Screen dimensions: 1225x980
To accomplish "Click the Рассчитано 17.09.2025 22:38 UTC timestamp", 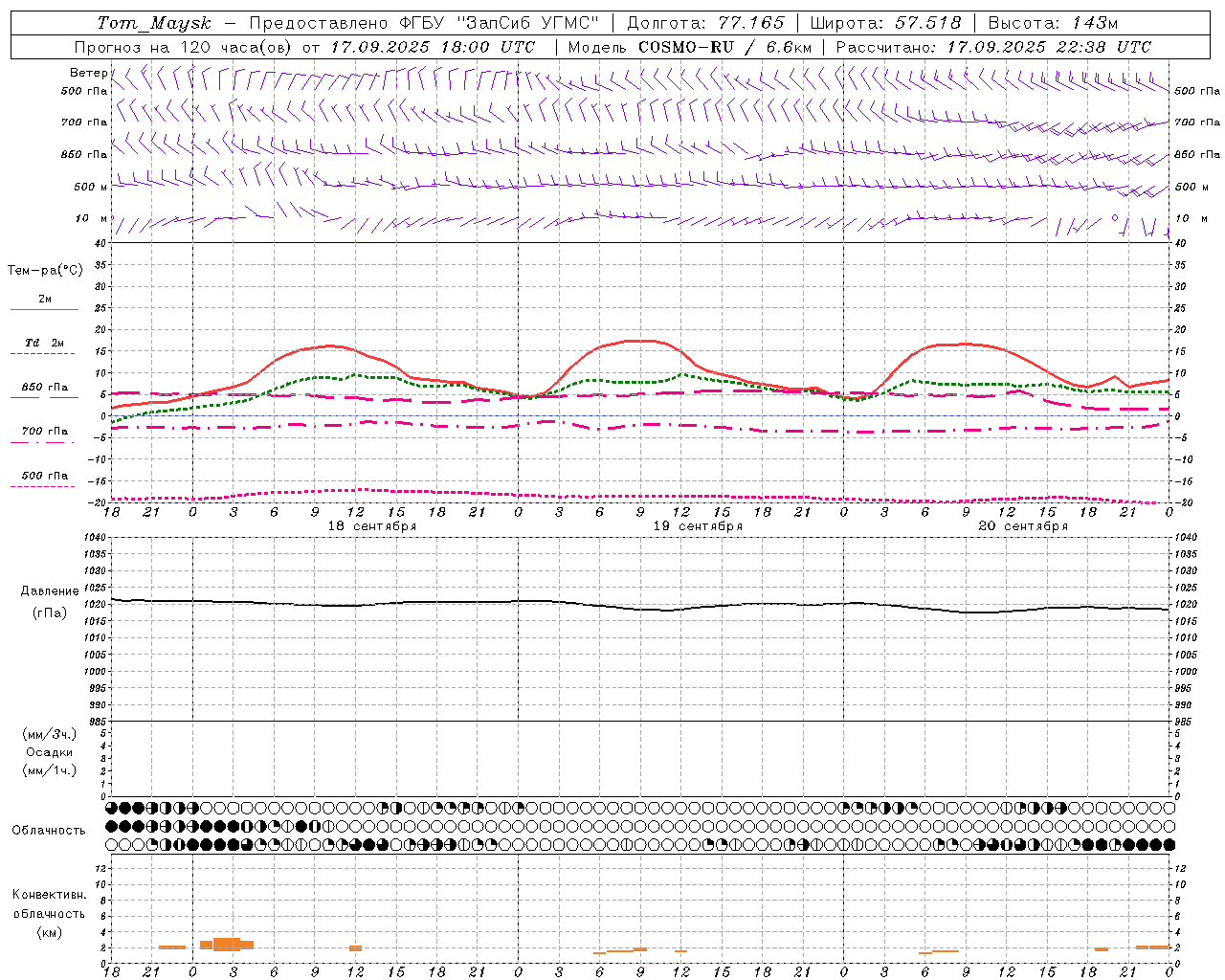I will point(993,47).
